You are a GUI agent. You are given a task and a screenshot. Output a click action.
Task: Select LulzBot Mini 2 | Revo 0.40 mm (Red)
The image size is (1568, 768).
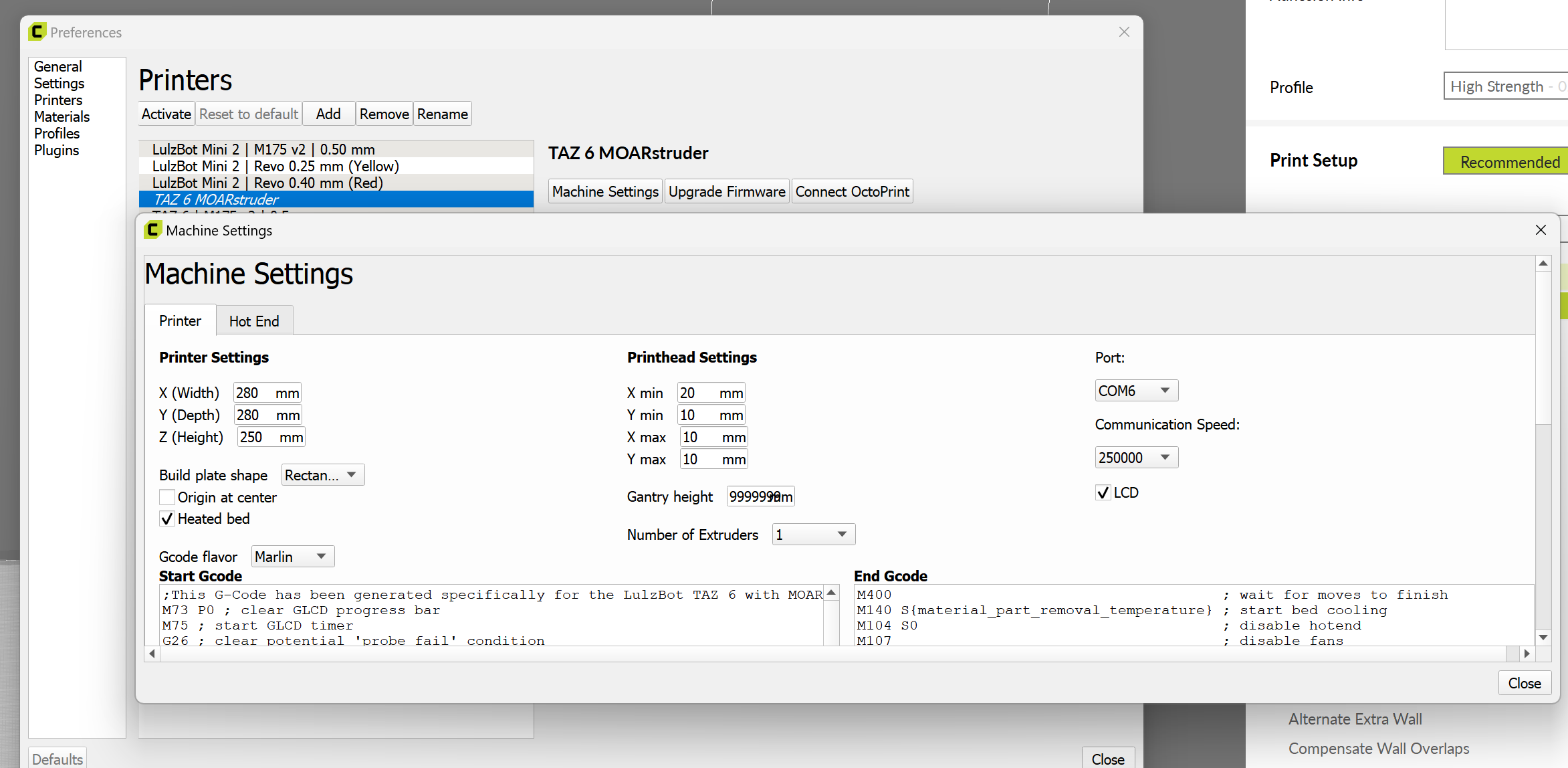pyautogui.click(x=336, y=183)
